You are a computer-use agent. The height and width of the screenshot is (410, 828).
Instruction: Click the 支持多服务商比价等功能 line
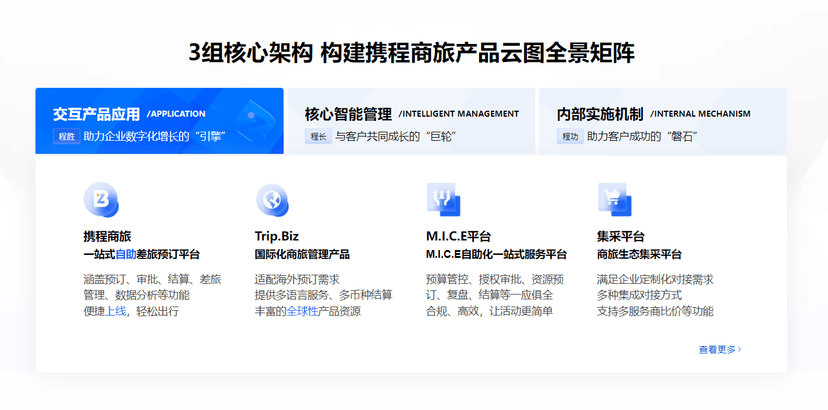[x=655, y=311]
